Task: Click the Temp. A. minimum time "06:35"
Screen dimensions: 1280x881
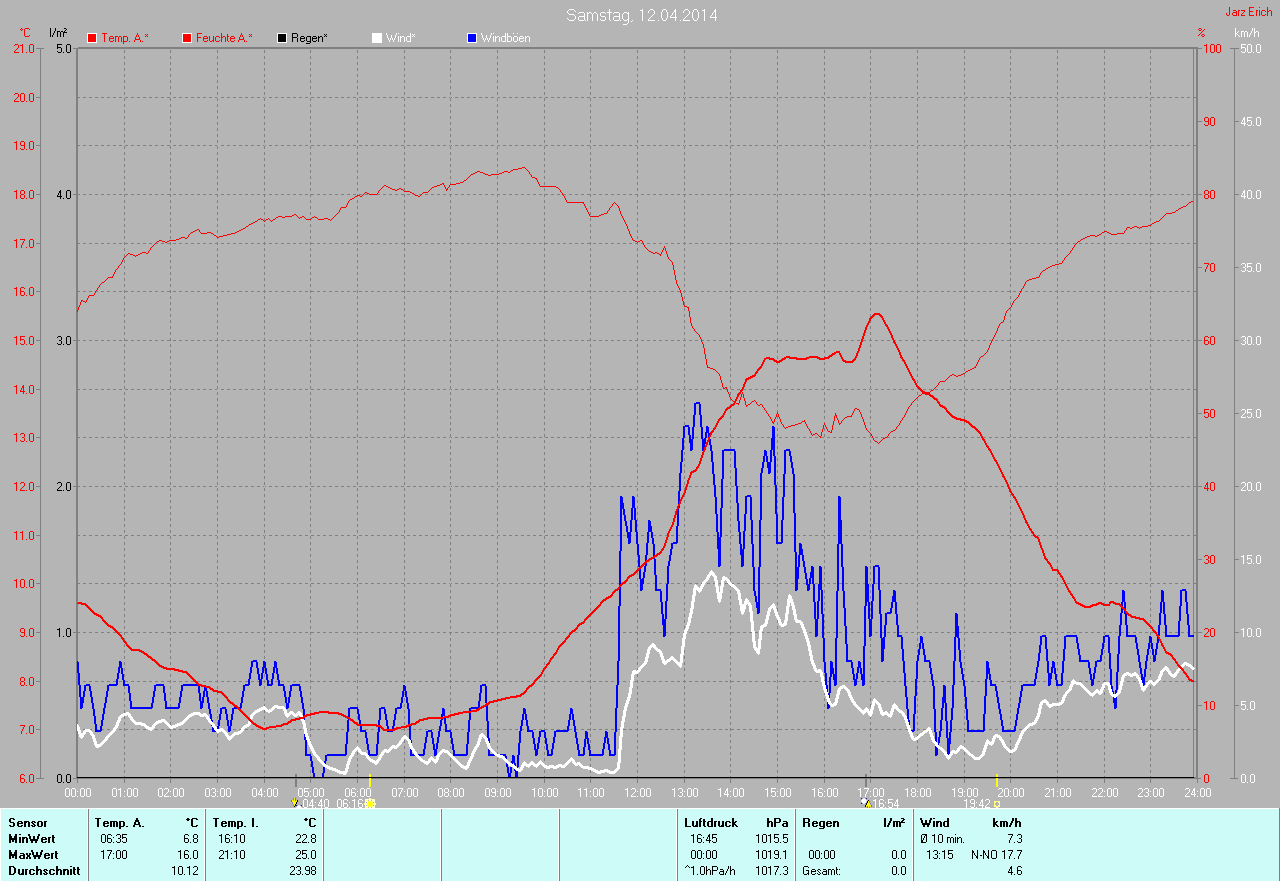Action: pos(113,838)
